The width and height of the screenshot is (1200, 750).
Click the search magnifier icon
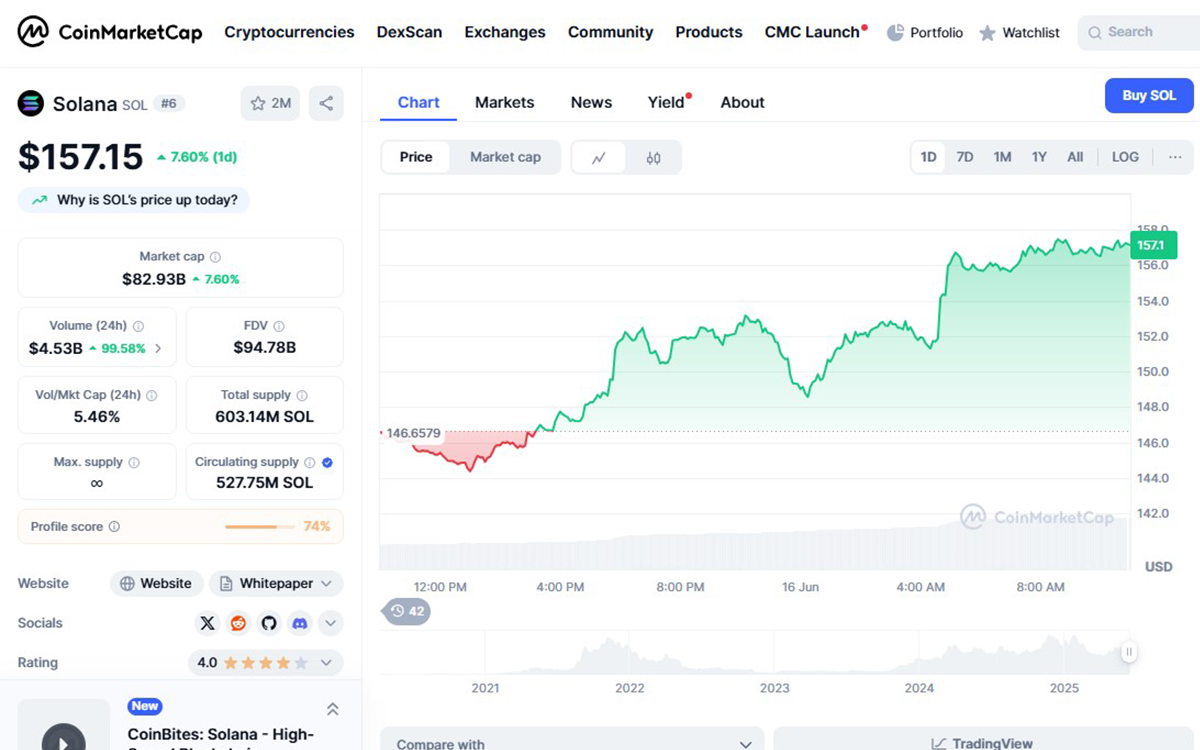pyautogui.click(x=1095, y=32)
